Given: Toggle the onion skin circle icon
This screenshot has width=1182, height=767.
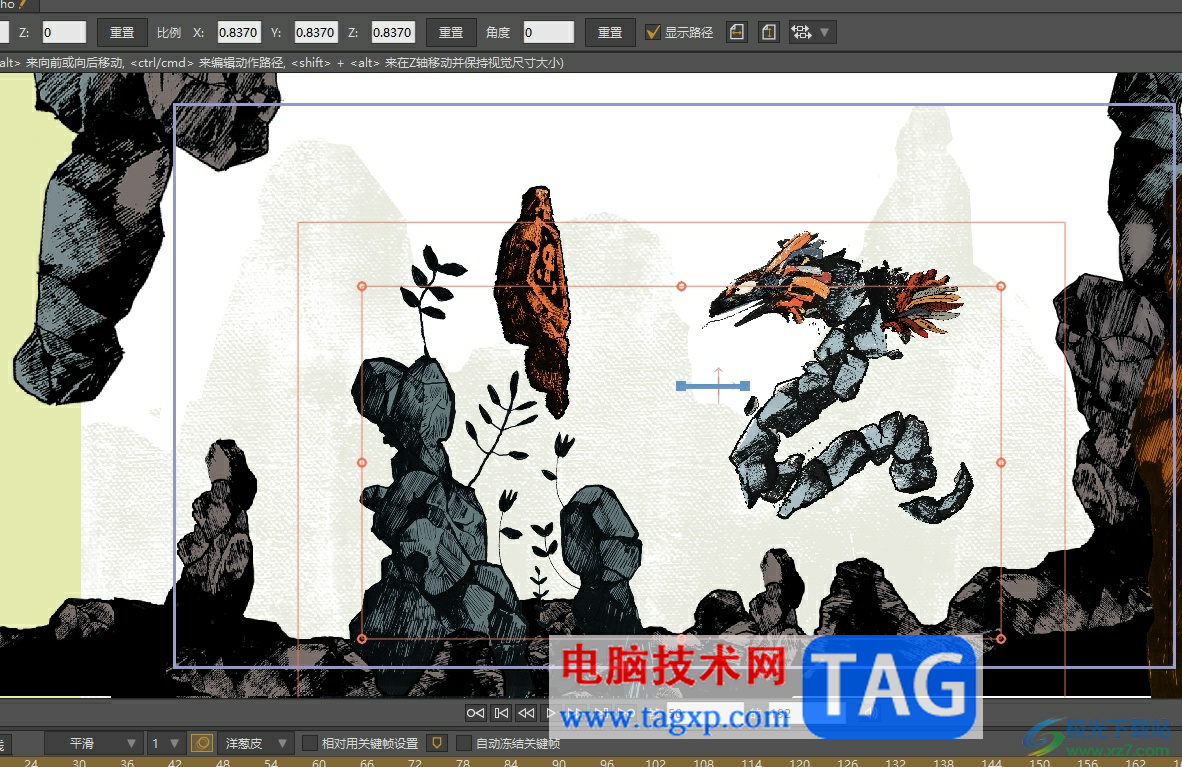Looking at the screenshot, I should (x=202, y=743).
